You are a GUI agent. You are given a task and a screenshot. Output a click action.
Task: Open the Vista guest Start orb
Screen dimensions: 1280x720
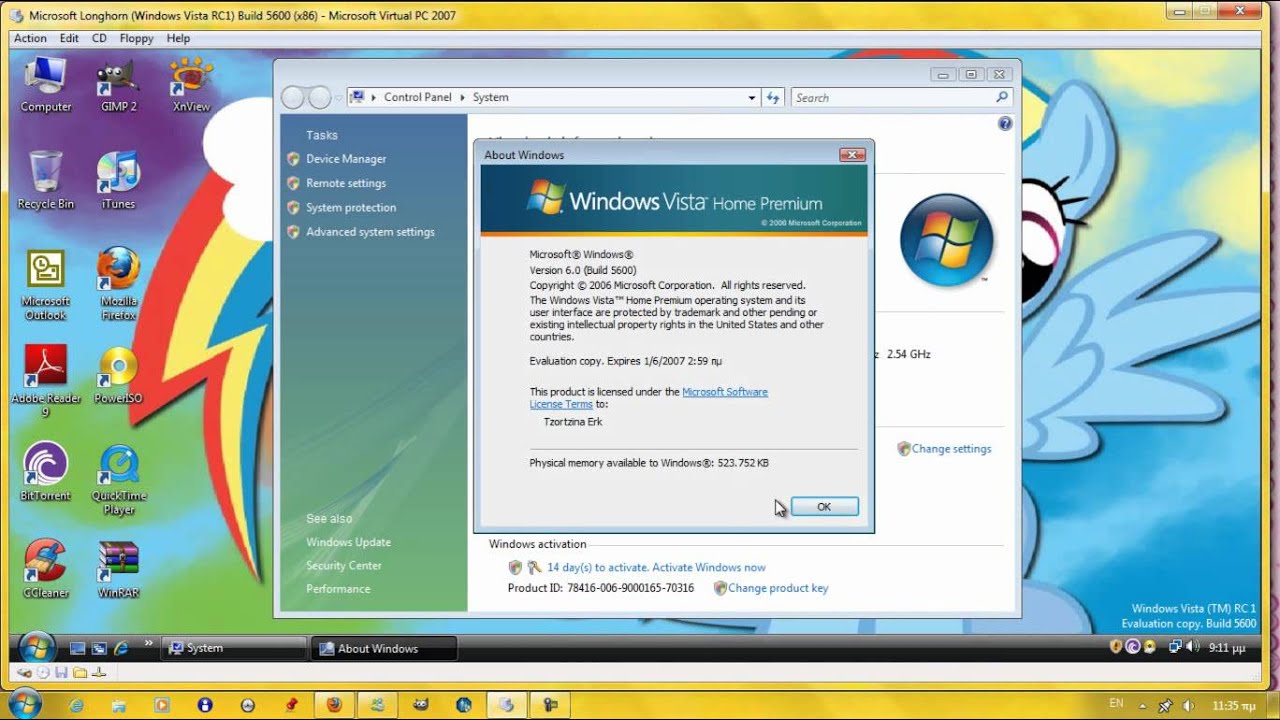[x=37, y=648]
